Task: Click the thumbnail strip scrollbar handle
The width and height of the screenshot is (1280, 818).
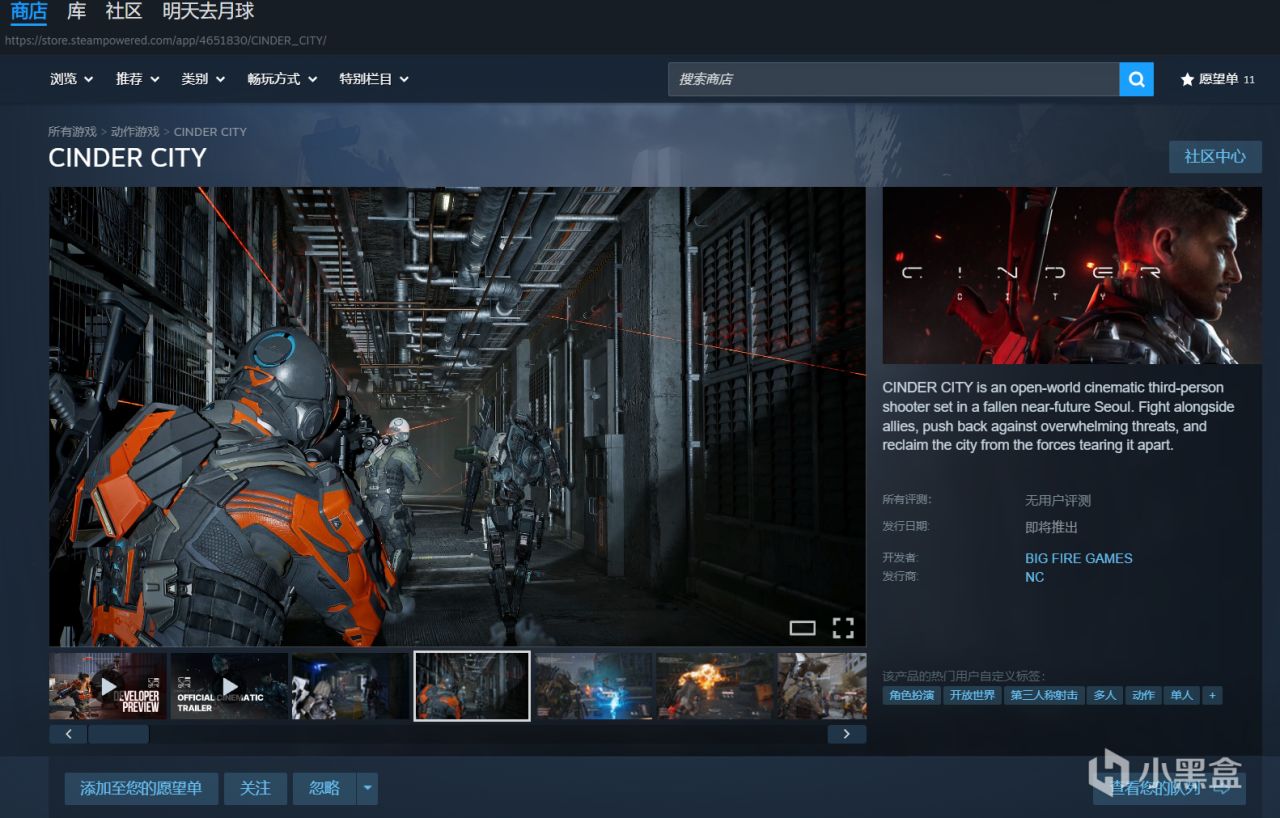Action: [118, 734]
